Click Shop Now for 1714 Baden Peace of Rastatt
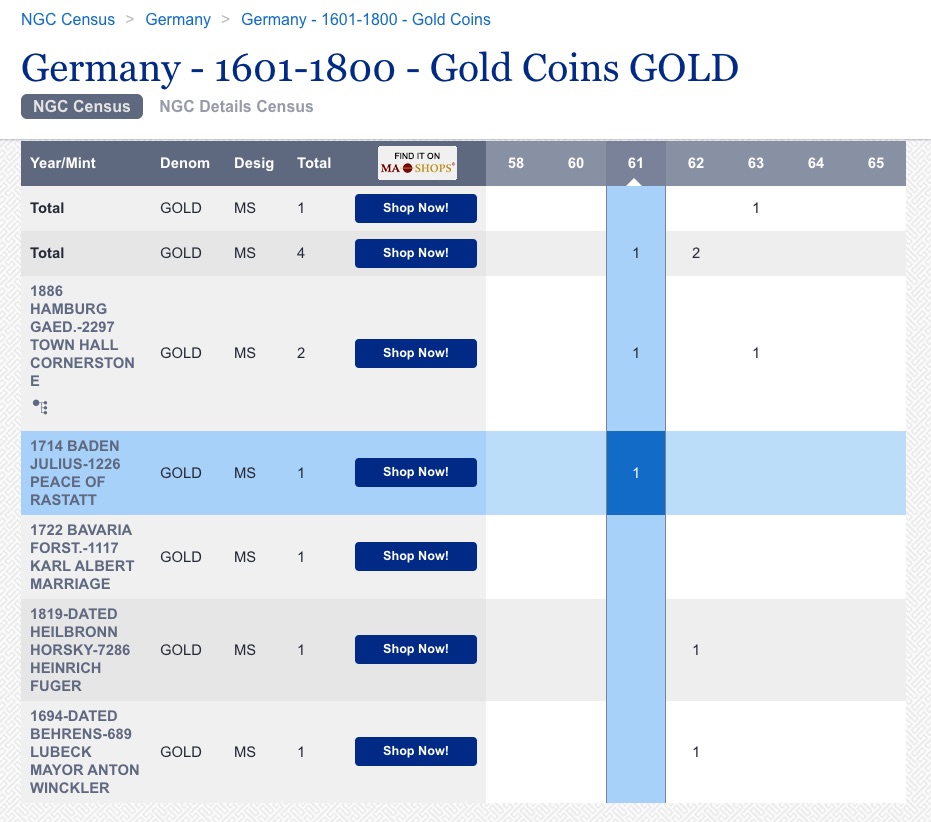Screen dimensions: 931x822 (416, 472)
